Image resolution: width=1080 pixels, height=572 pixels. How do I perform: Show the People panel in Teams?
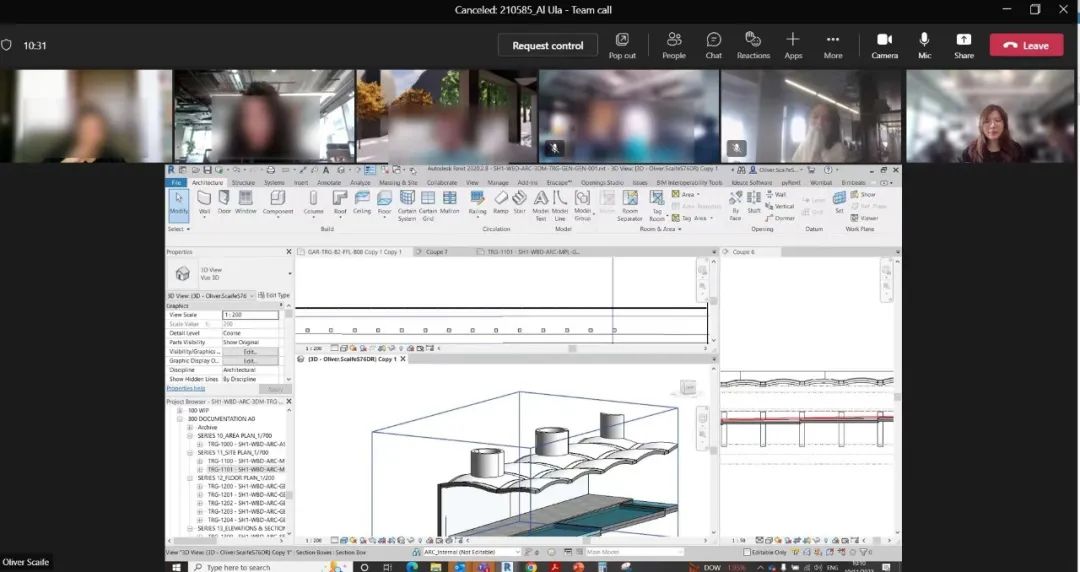(x=674, y=45)
